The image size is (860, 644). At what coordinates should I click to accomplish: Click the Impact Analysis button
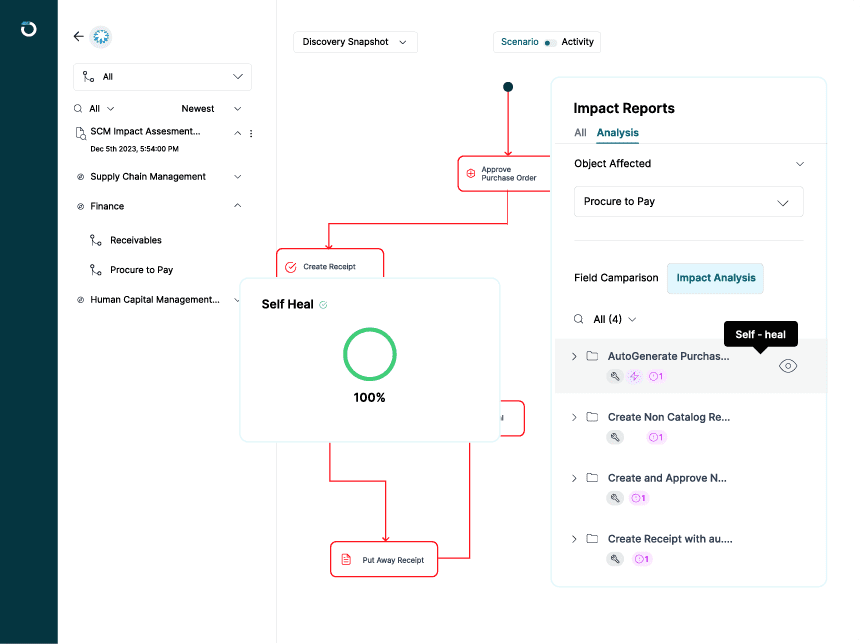pos(715,278)
